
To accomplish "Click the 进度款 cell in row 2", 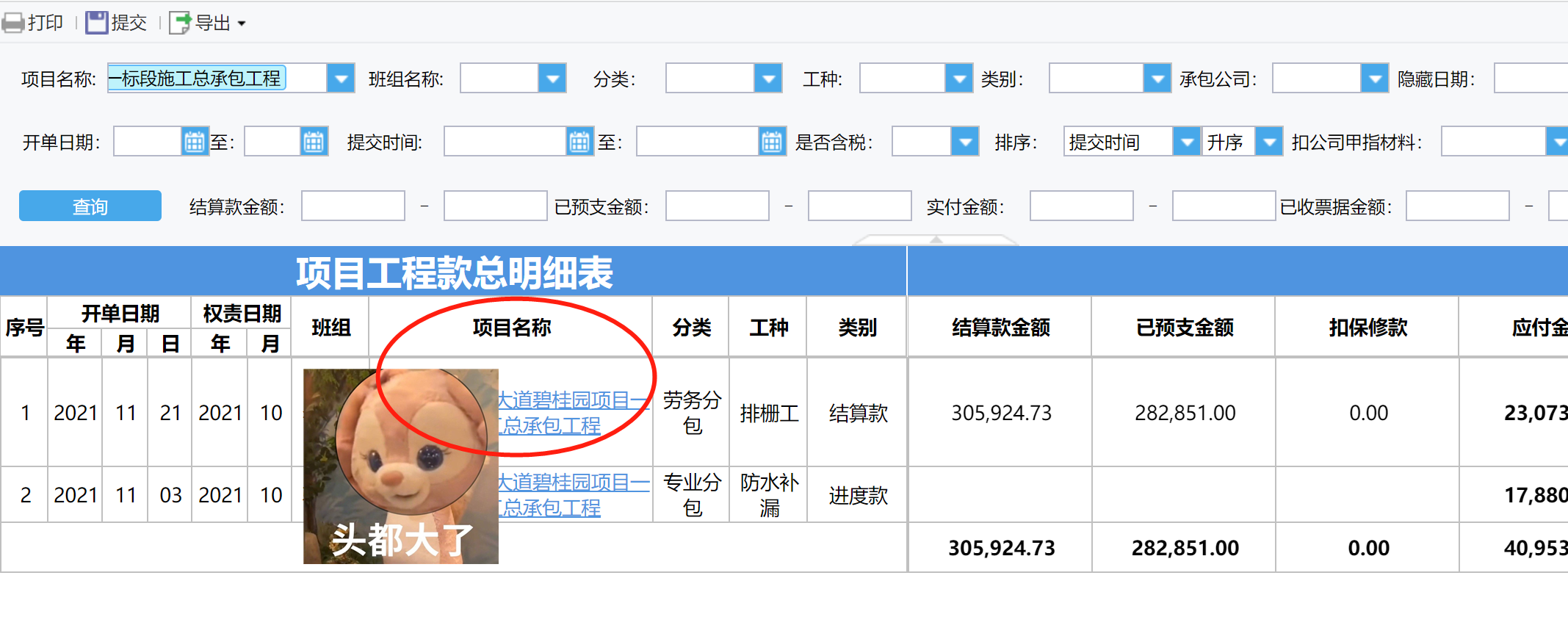I will [x=858, y=496].
